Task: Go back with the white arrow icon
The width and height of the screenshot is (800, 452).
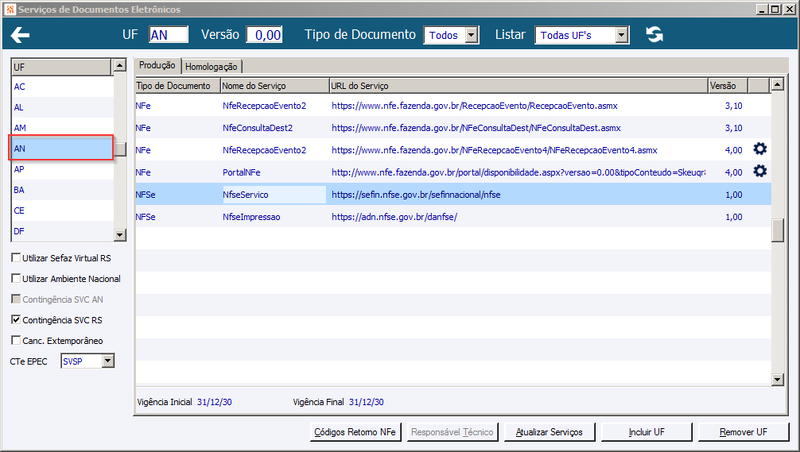Action: tap(20, 35)
